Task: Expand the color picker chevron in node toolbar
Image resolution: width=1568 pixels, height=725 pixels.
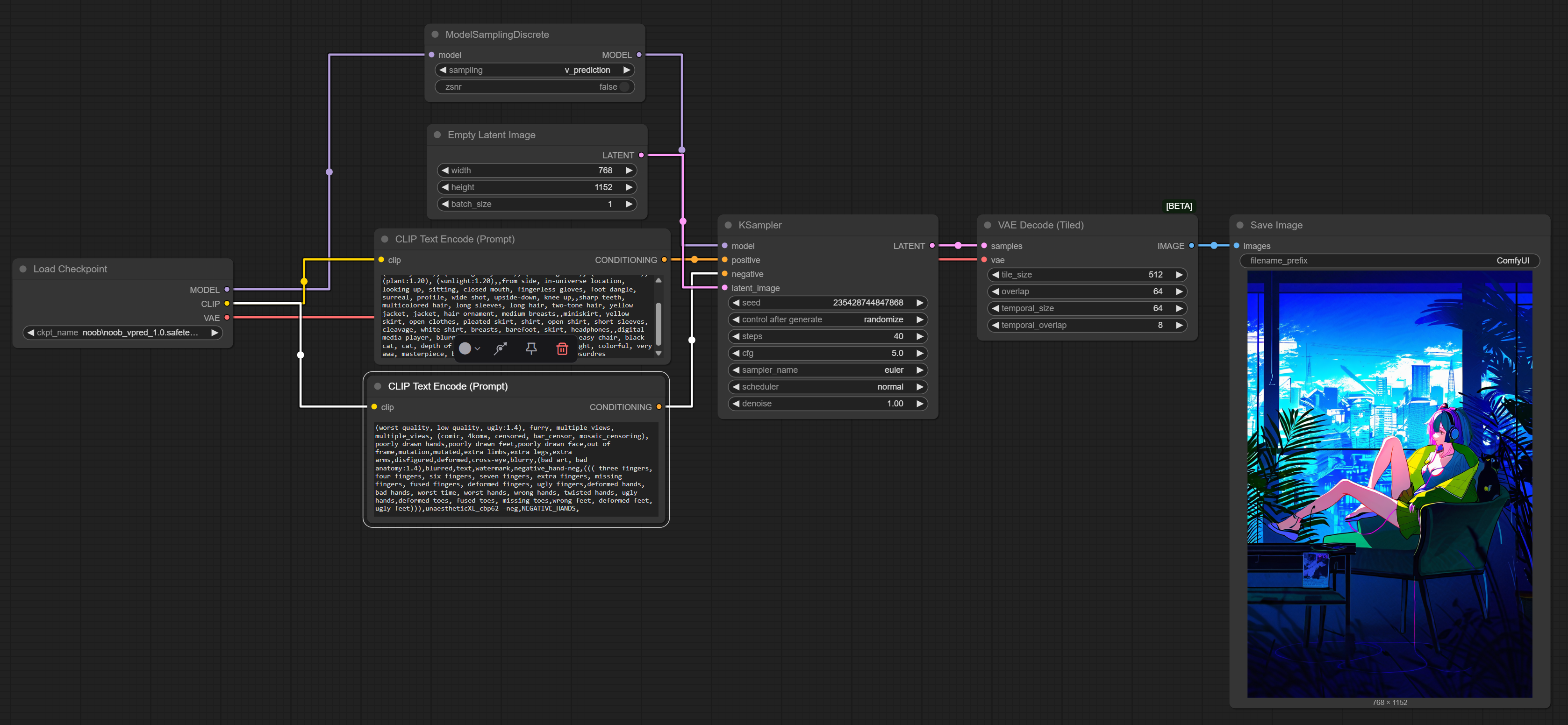Action: pos(478,348)
